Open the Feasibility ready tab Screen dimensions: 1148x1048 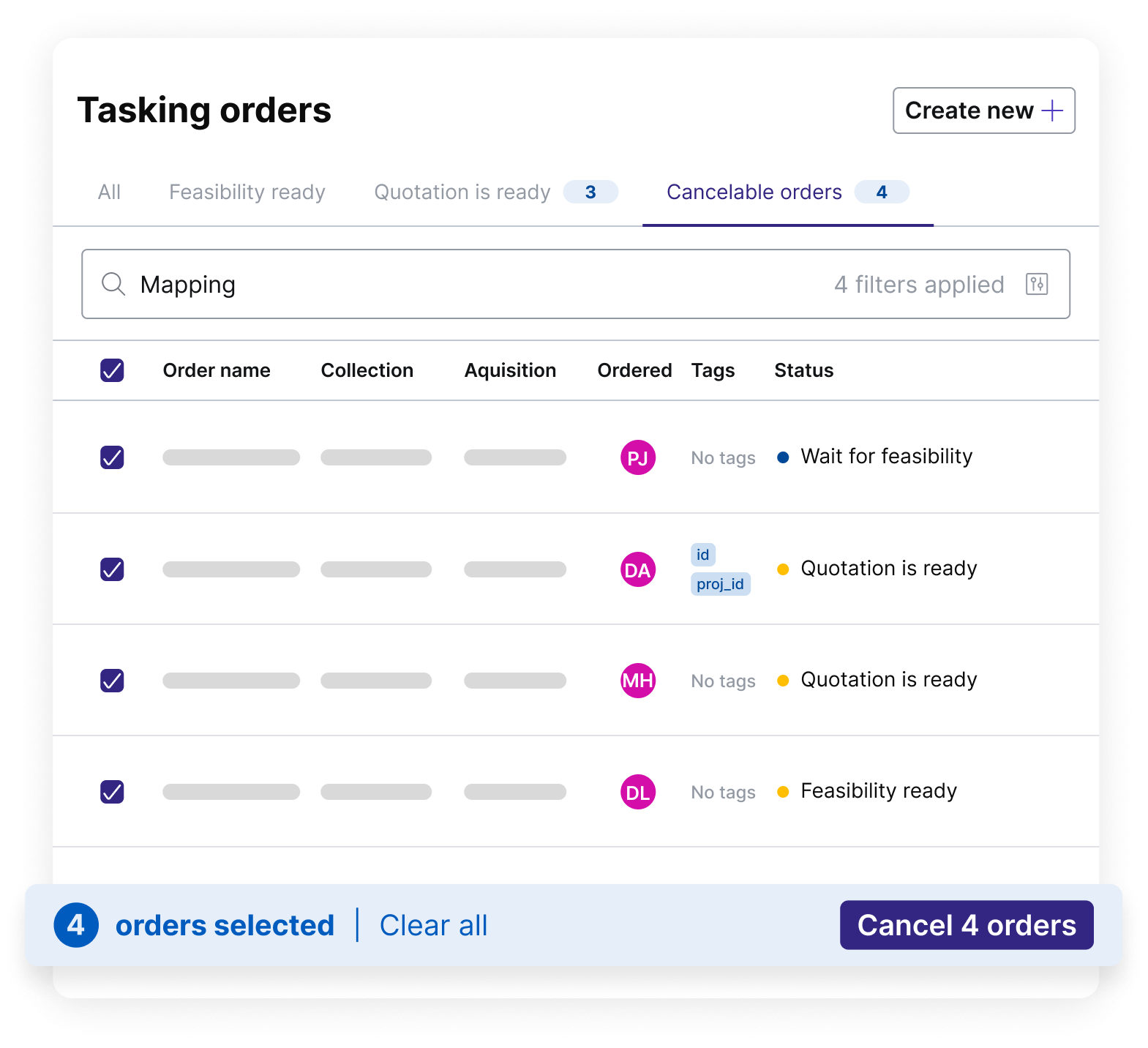(247, 192)
